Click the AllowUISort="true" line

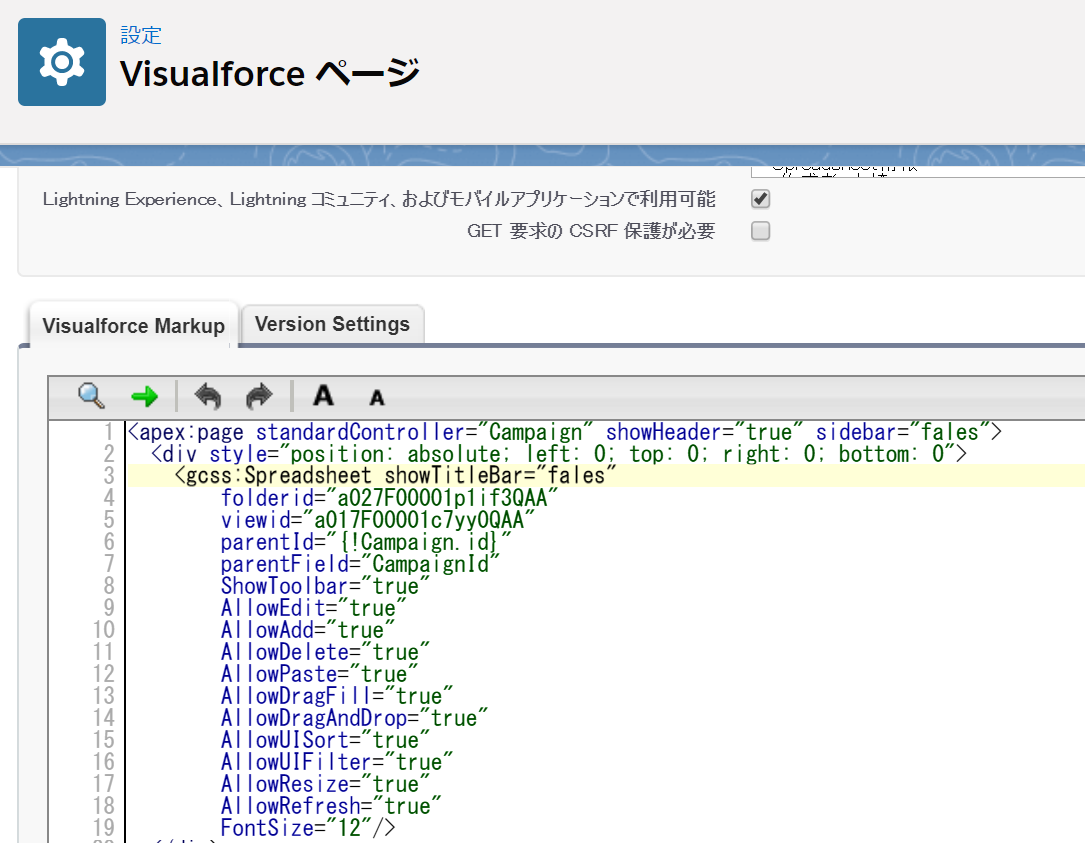(325, 741)
